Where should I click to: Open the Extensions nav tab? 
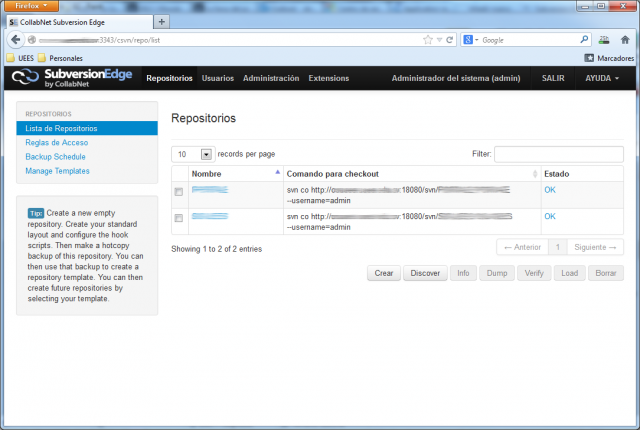(329, 78)
